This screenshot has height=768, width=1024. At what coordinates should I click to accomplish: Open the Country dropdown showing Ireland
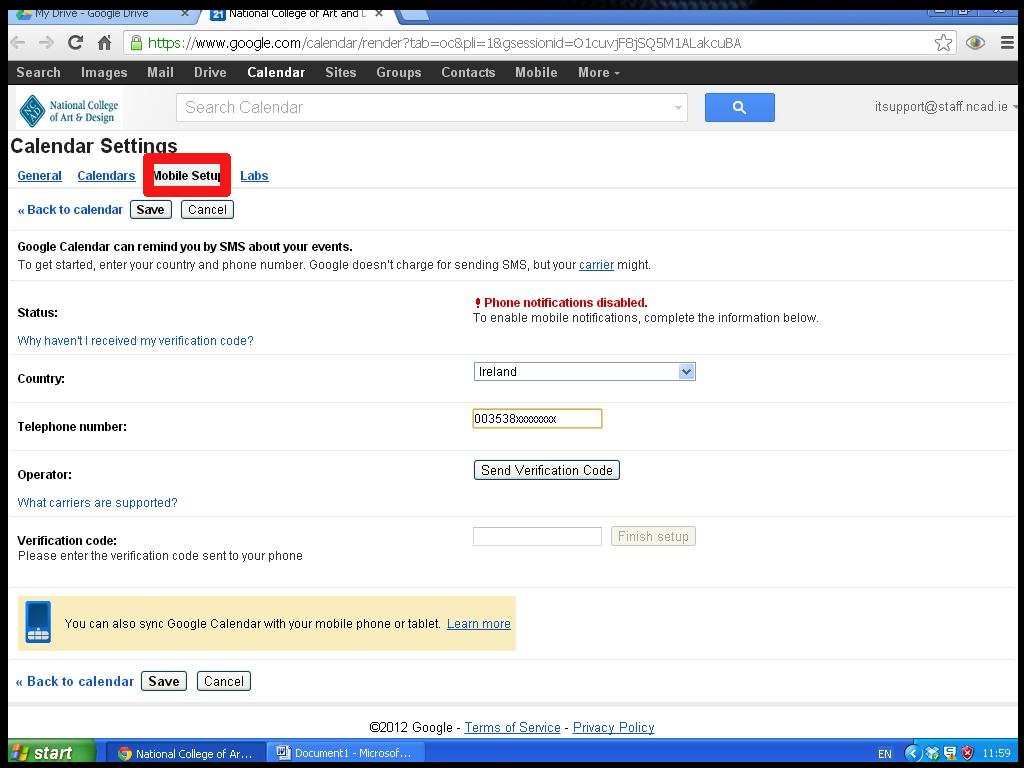pyautogui.click(x=584, y=372)
